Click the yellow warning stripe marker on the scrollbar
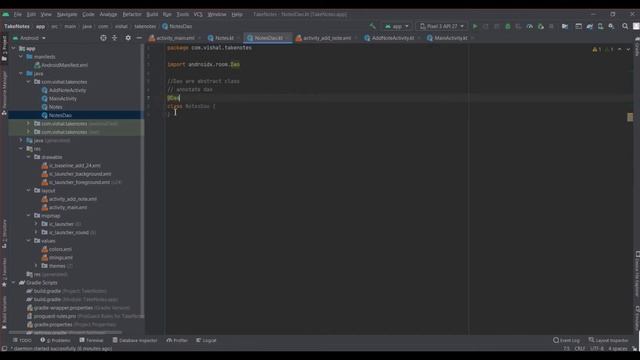 (630, 117)
